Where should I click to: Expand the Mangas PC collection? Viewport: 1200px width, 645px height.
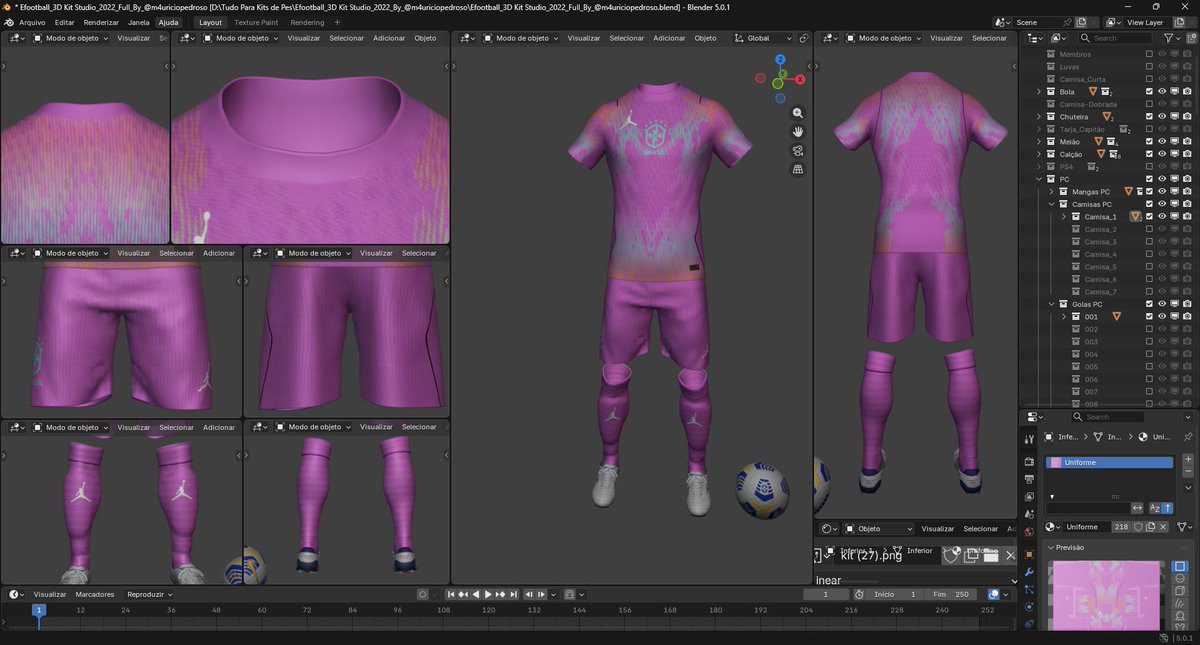tap(1051, 191)
